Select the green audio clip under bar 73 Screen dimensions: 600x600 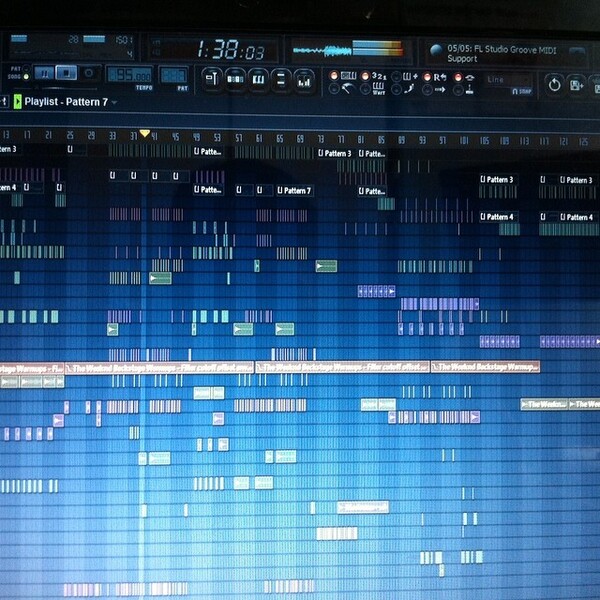point(326,266)
